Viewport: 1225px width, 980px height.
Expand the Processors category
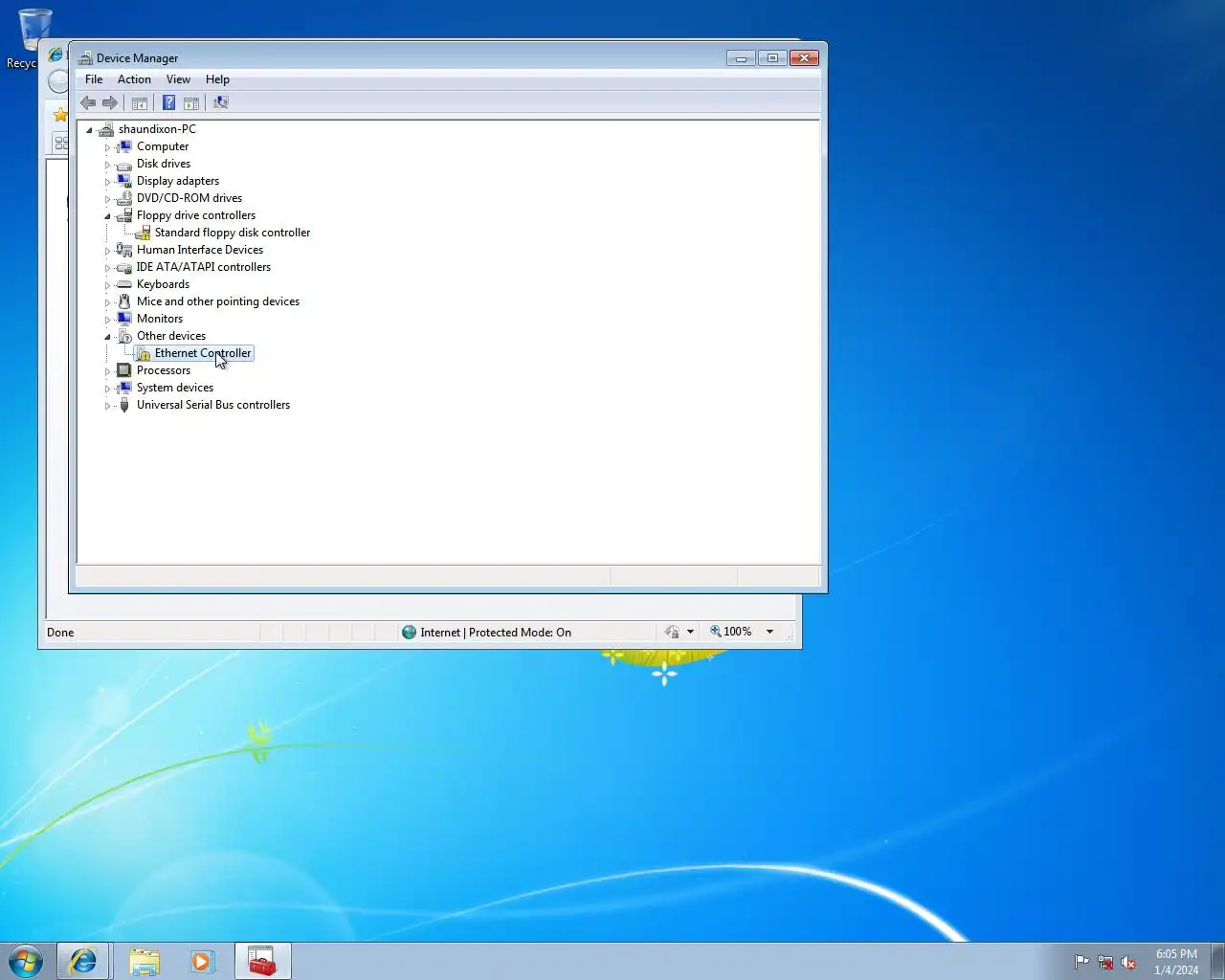click(x=107, y=371)
